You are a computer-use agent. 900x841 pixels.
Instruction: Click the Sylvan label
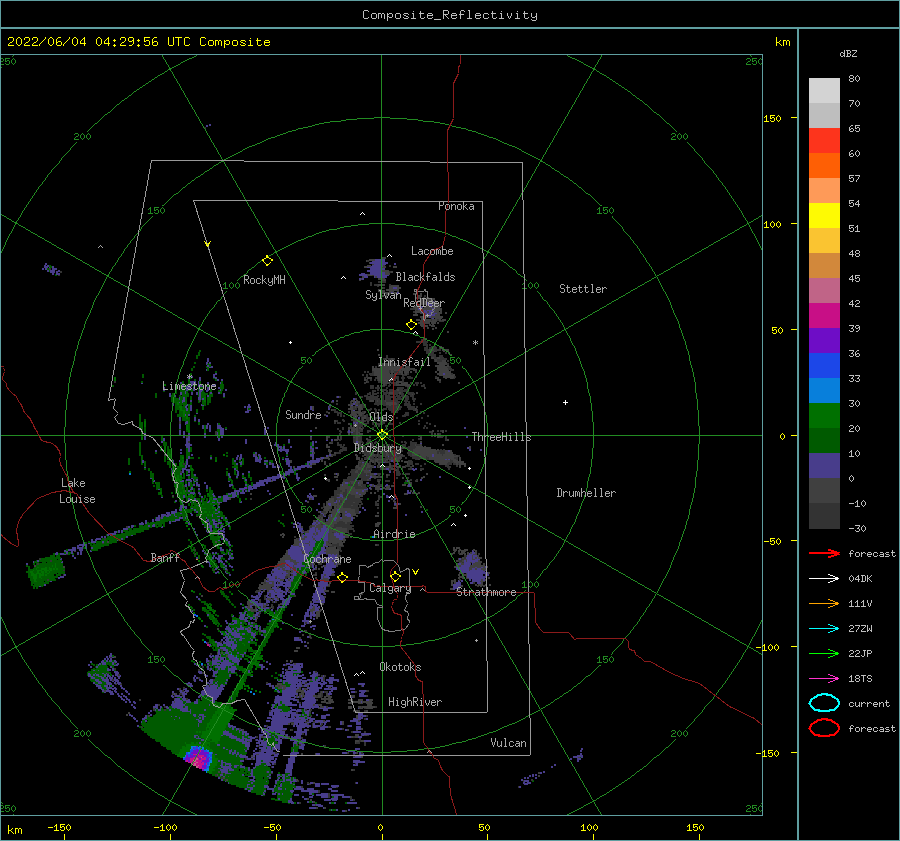(383, 295)
